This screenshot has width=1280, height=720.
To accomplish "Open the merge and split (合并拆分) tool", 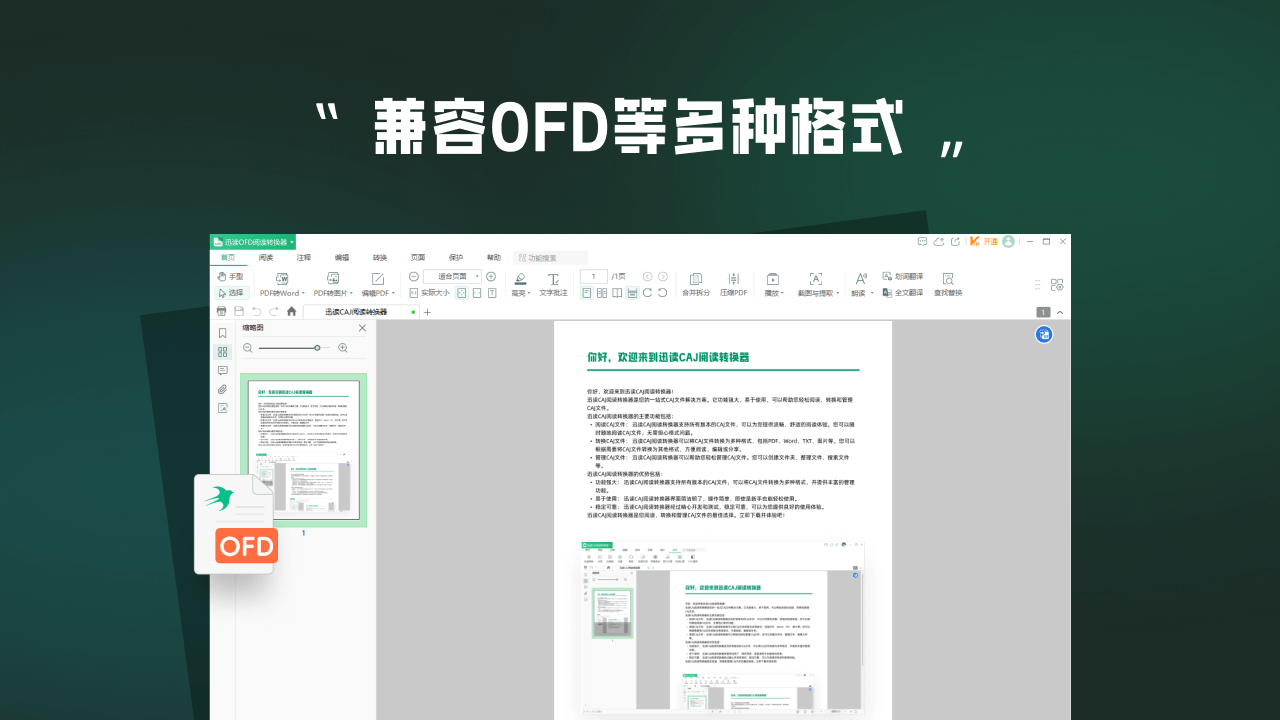I will click(696, 284).
